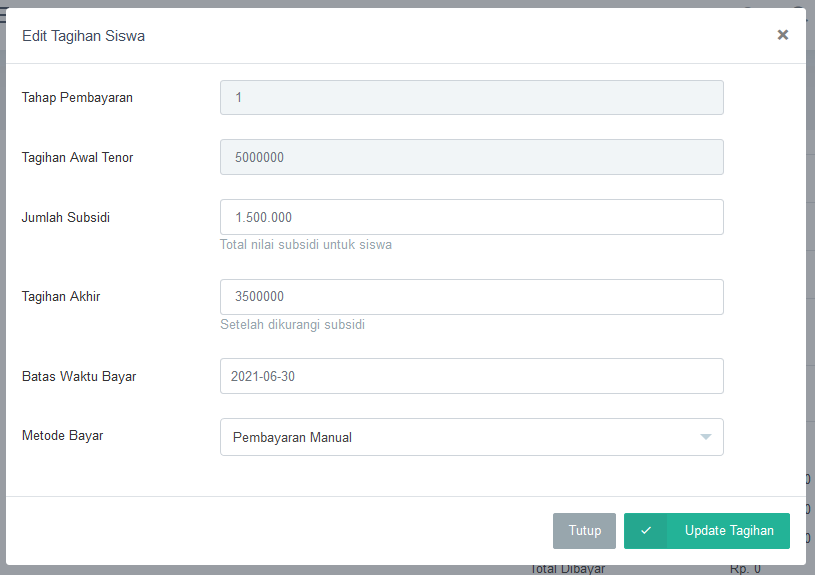
Task: Click the Jumlah Subsidi label
Action: pyautogui.click(x=66, y=217)
